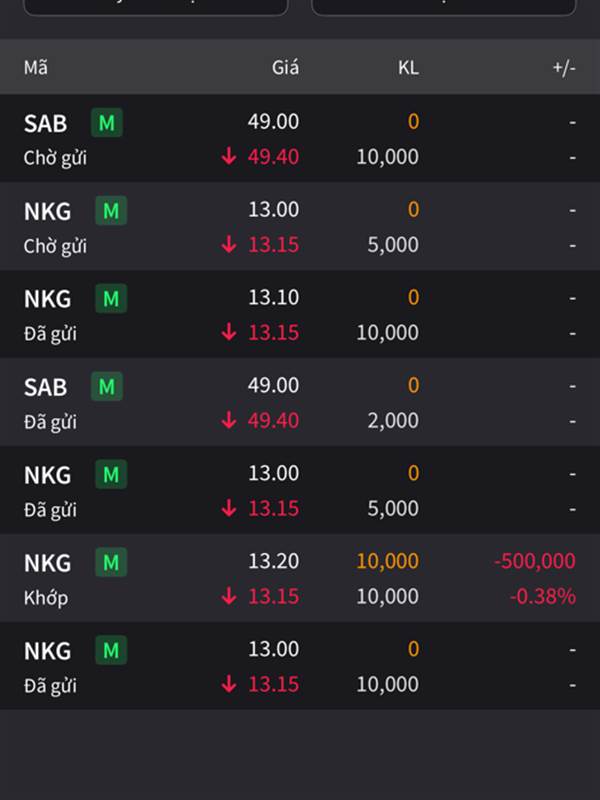Open the matched NKG Khớp order at 13.20
Screen dimensions: 600x800
coord(300,578)
